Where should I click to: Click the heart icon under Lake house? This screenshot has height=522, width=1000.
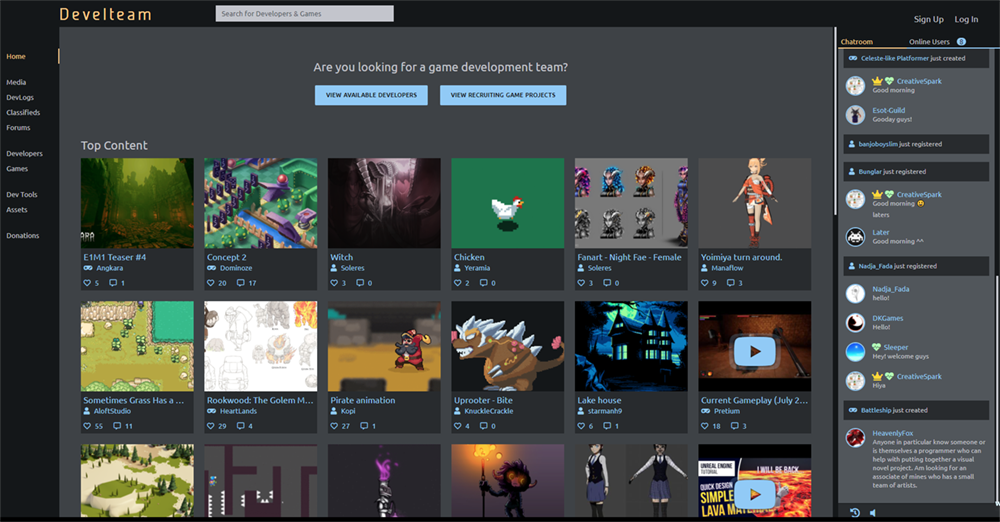click(582, 426)
